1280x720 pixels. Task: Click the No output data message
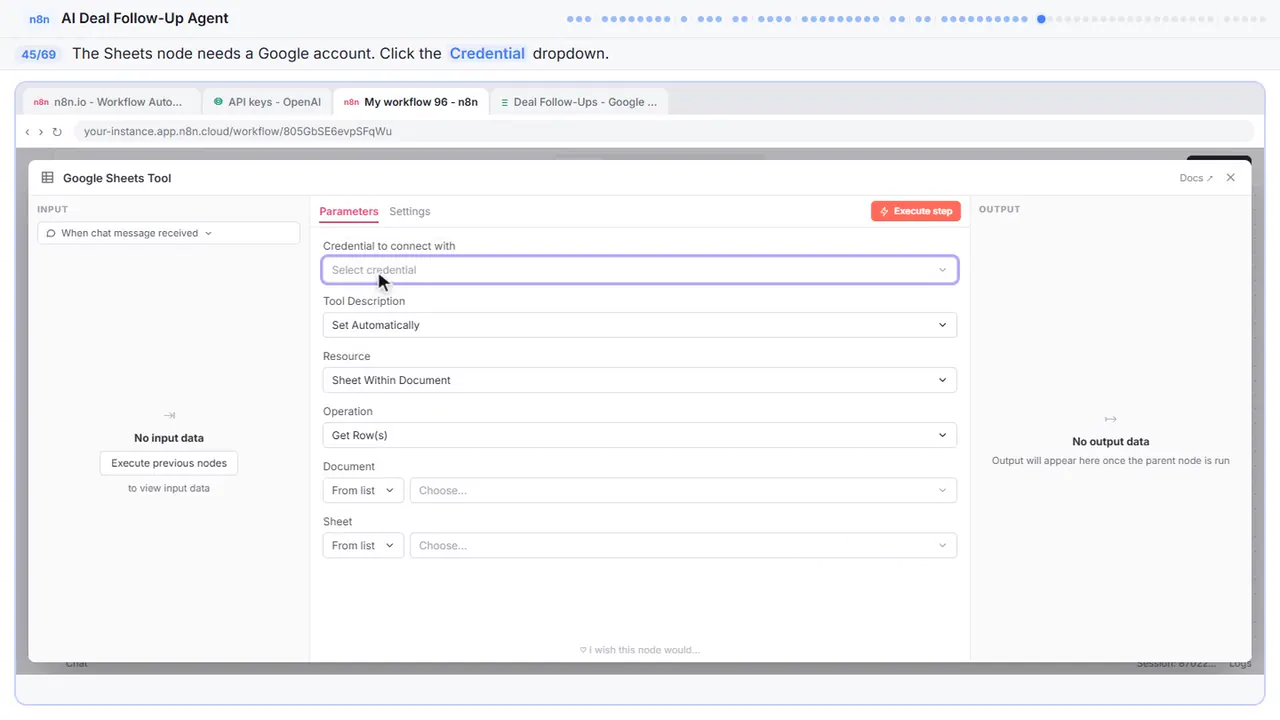point(1110,441)
